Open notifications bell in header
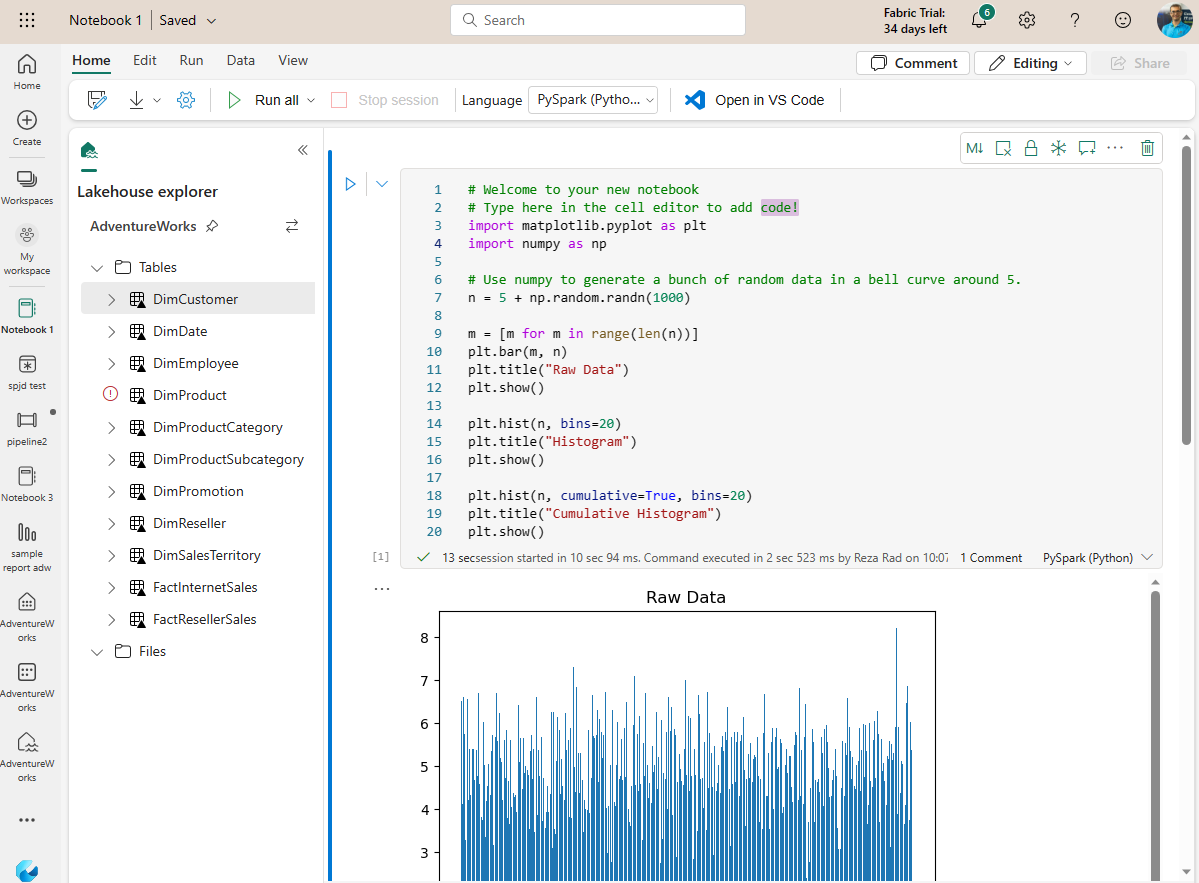 click(x=979, y=20)
